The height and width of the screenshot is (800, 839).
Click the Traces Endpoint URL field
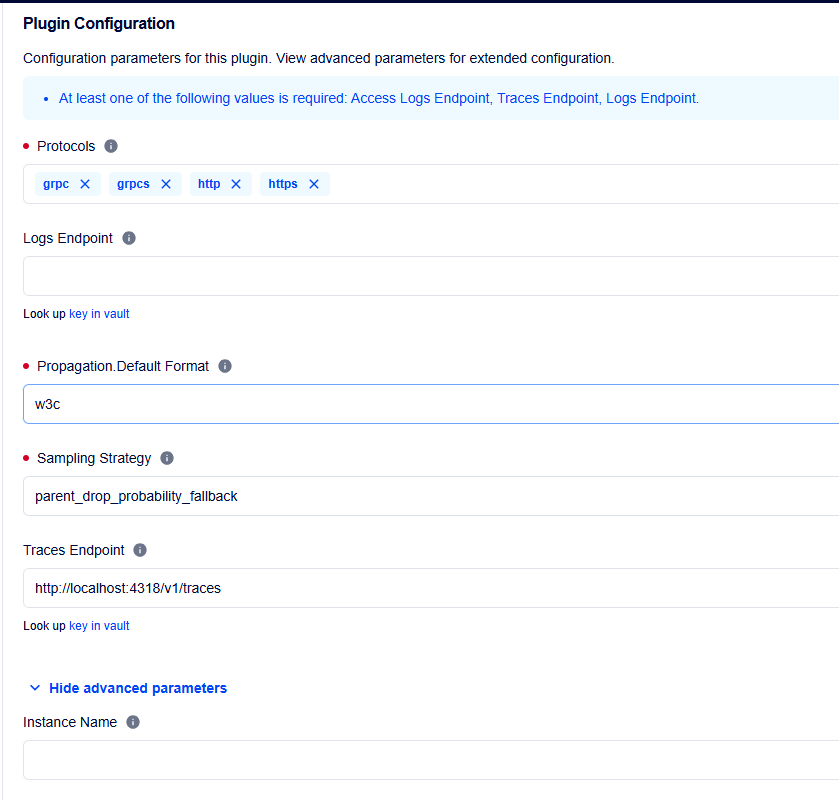pos(430,588)
